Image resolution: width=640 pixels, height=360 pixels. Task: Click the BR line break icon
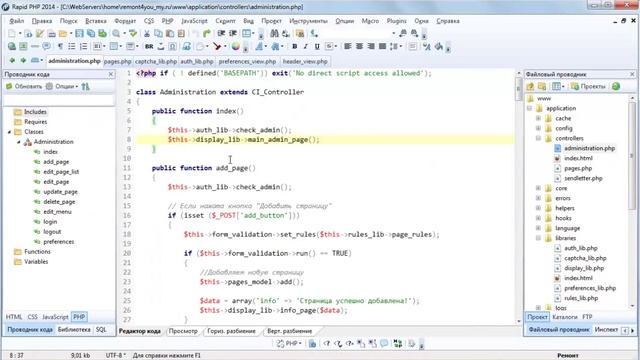[x=149, y=47]
